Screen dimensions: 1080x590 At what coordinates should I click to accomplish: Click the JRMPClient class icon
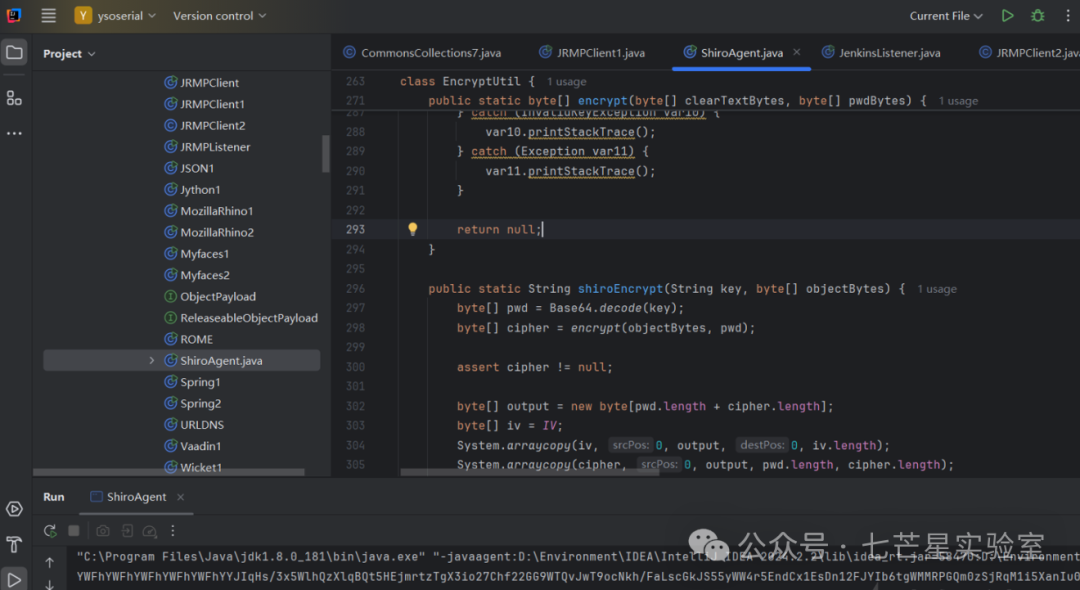click(170, 83)
